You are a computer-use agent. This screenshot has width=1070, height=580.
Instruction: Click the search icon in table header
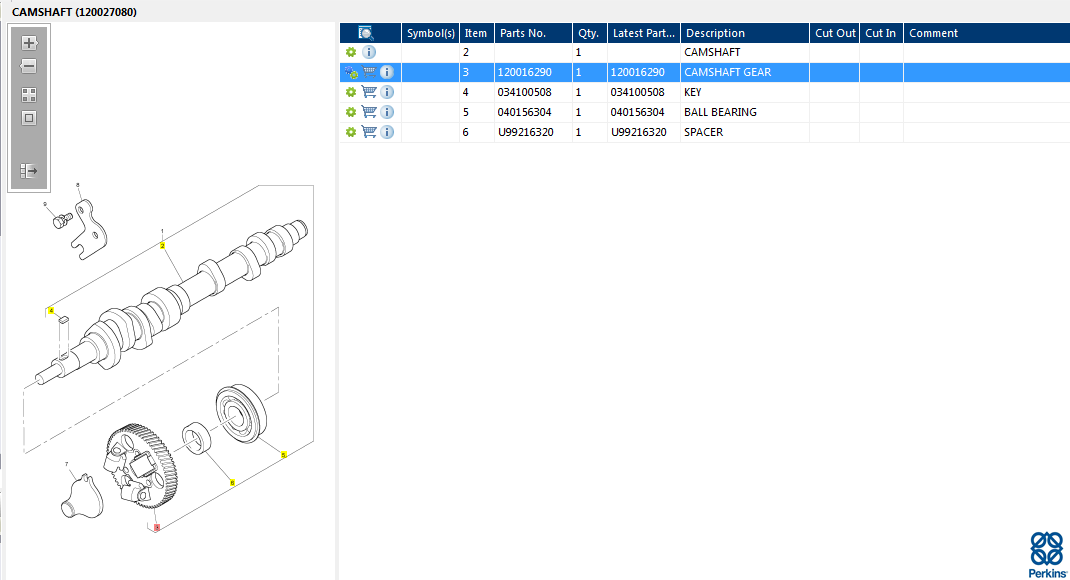(367, 33)
